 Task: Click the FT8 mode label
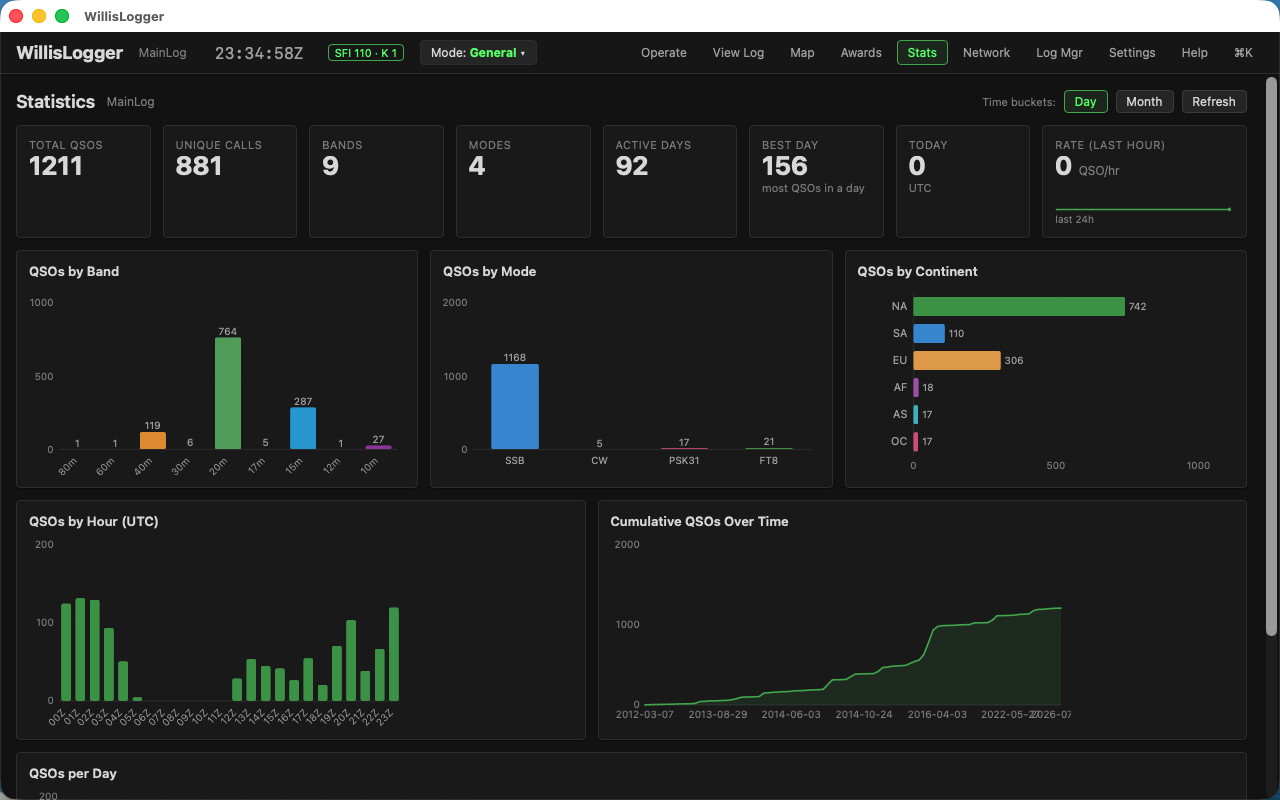[x=768, y=461]
